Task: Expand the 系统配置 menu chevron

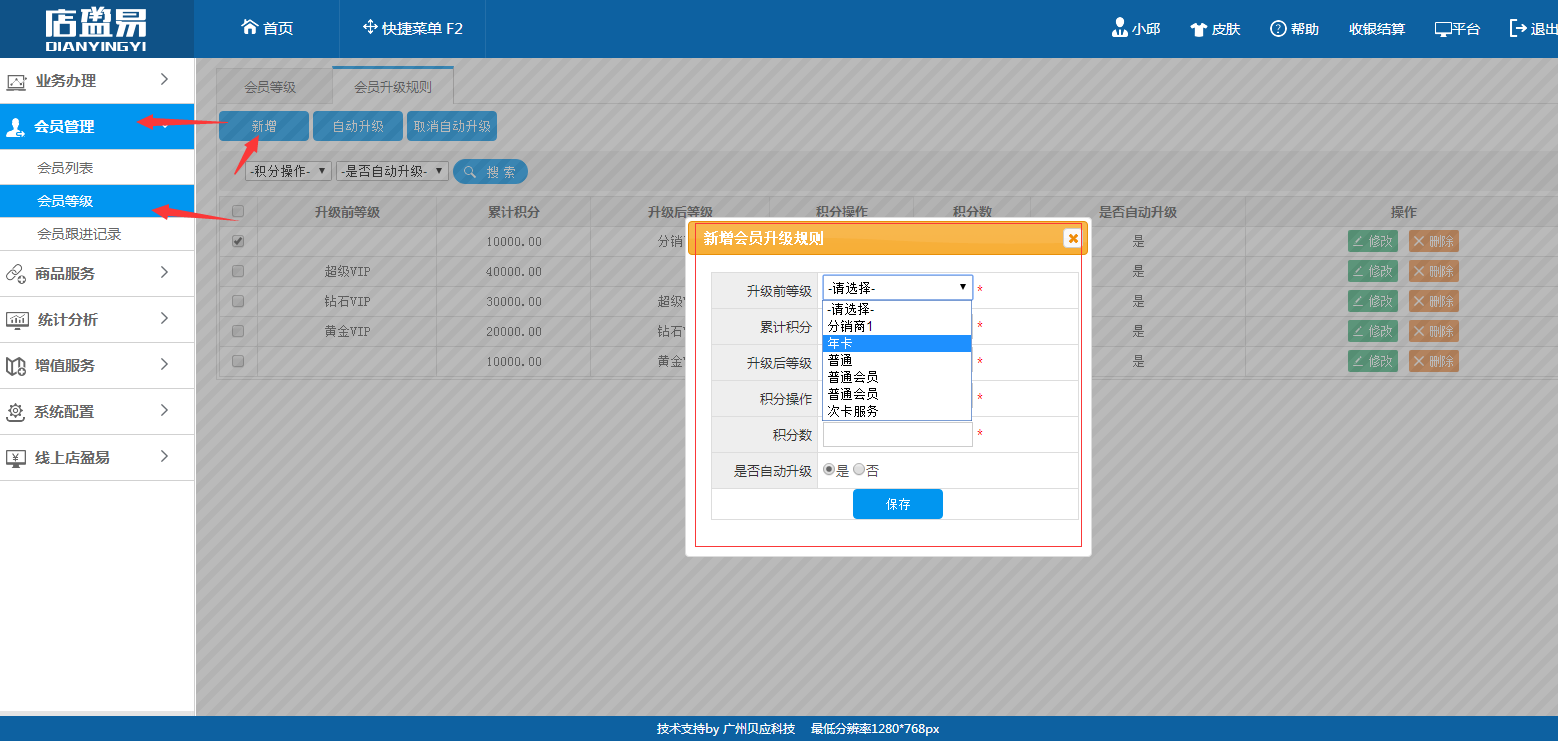Action: click(164, 410)
